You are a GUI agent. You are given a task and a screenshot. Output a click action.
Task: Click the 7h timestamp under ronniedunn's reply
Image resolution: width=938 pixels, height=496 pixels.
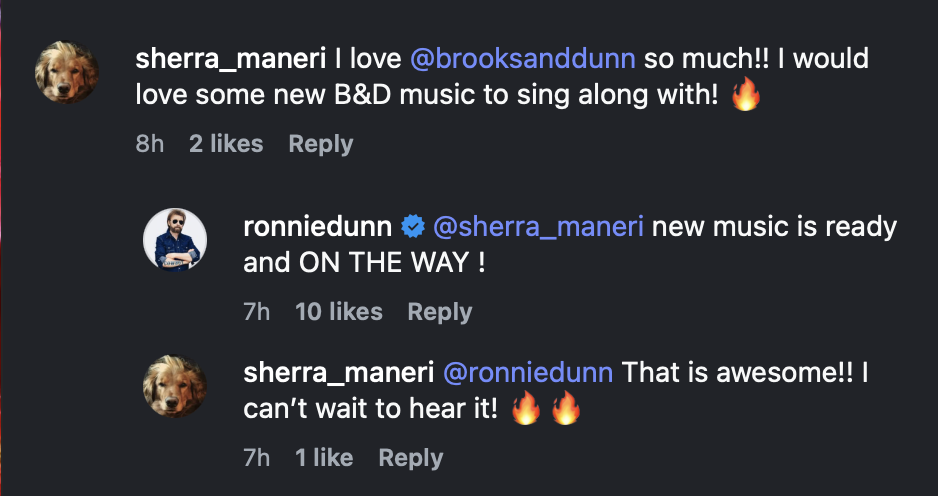(x=257, y=312)
